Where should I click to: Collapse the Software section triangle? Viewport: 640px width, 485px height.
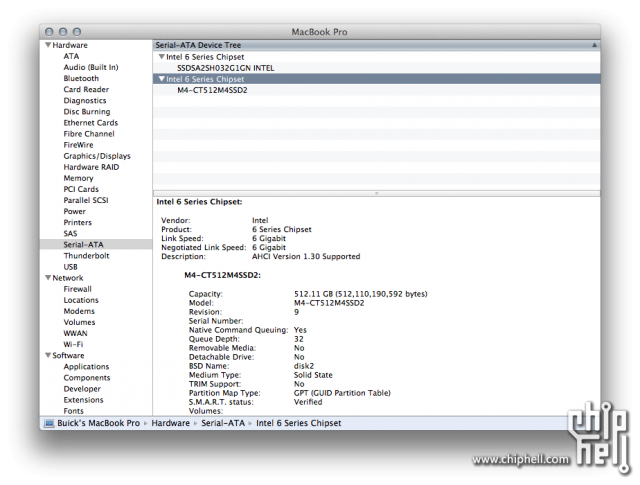[48, 355]
